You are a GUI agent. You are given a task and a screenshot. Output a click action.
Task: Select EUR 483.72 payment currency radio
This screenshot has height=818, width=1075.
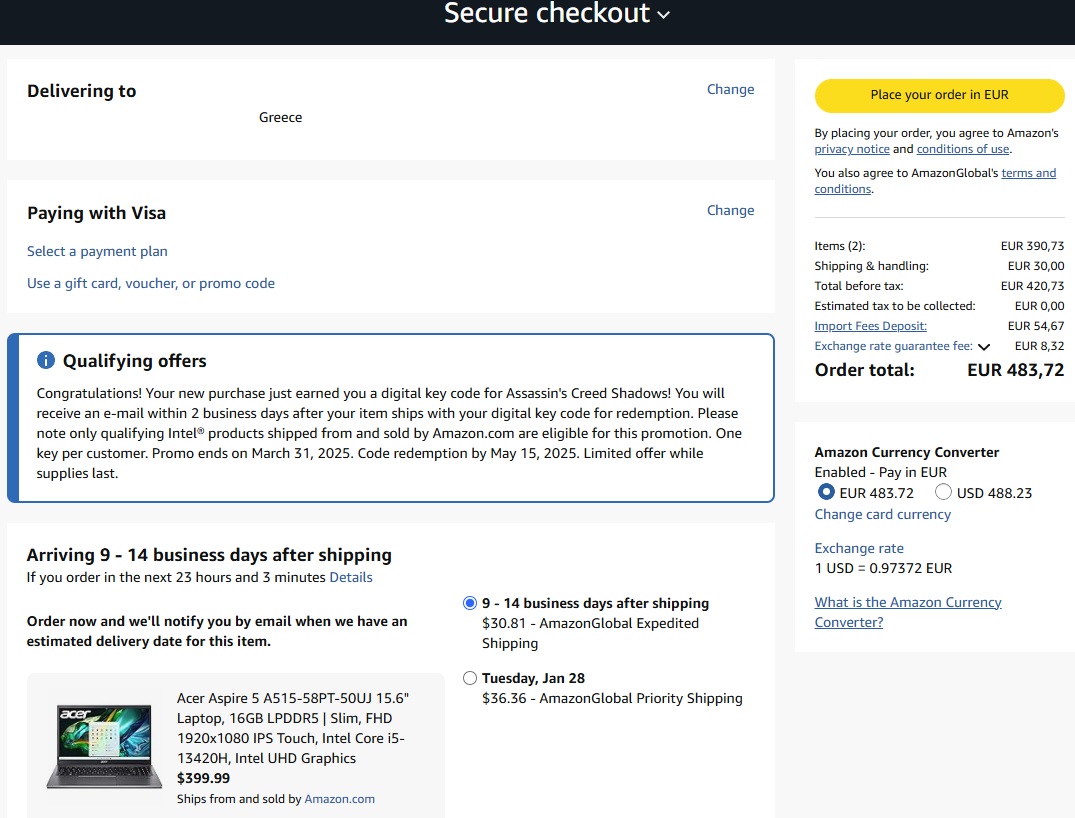[826, 492]
